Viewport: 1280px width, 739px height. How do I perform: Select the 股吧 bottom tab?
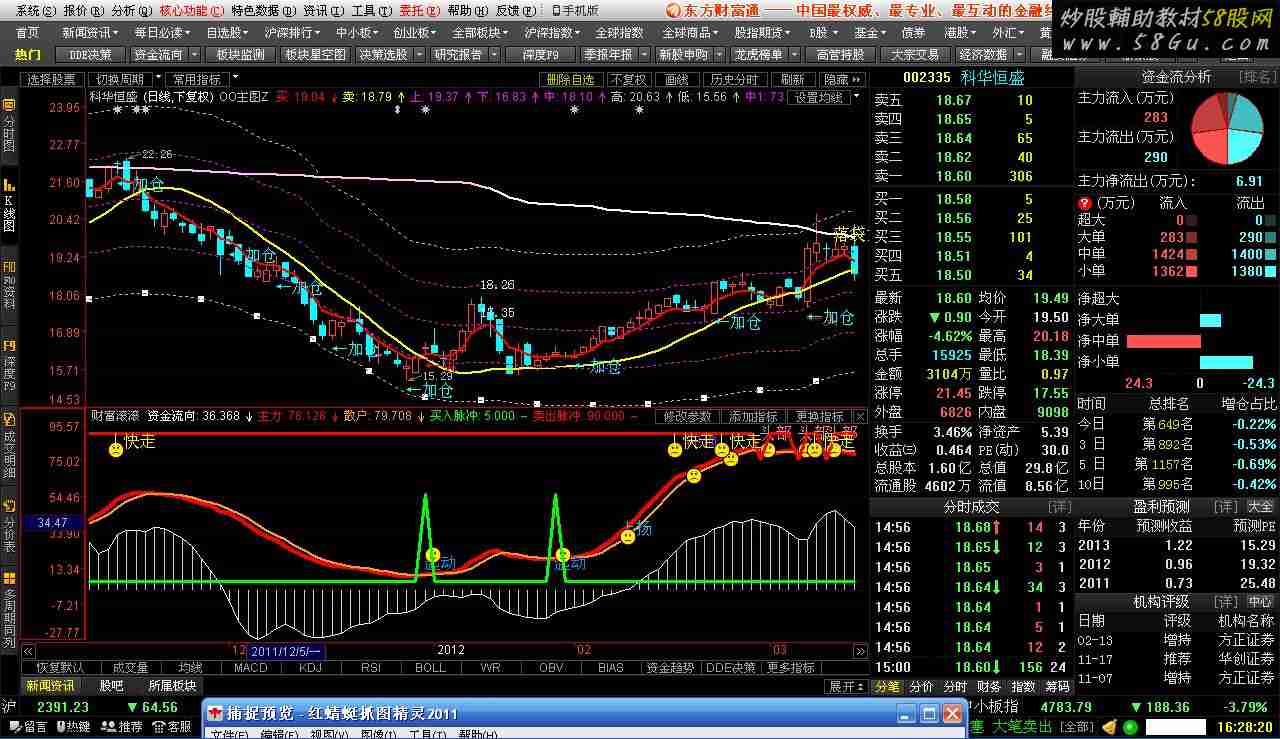point(112,686)
